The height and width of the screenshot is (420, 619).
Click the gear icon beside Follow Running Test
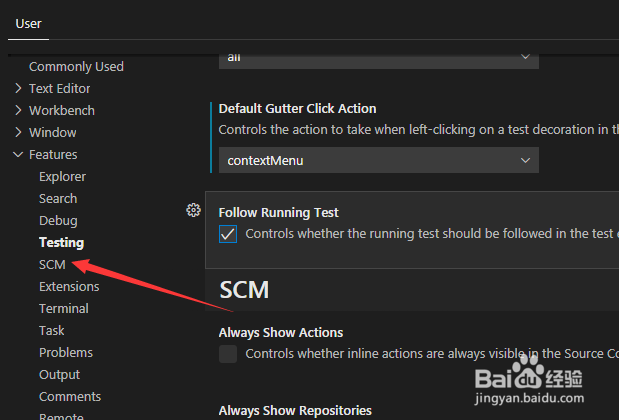point(193,210)
